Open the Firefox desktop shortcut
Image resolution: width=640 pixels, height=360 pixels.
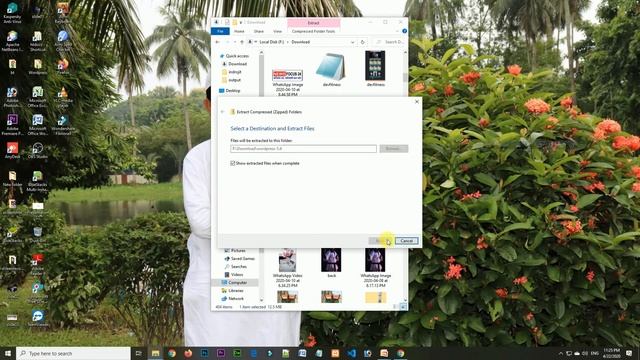(62, 66)
